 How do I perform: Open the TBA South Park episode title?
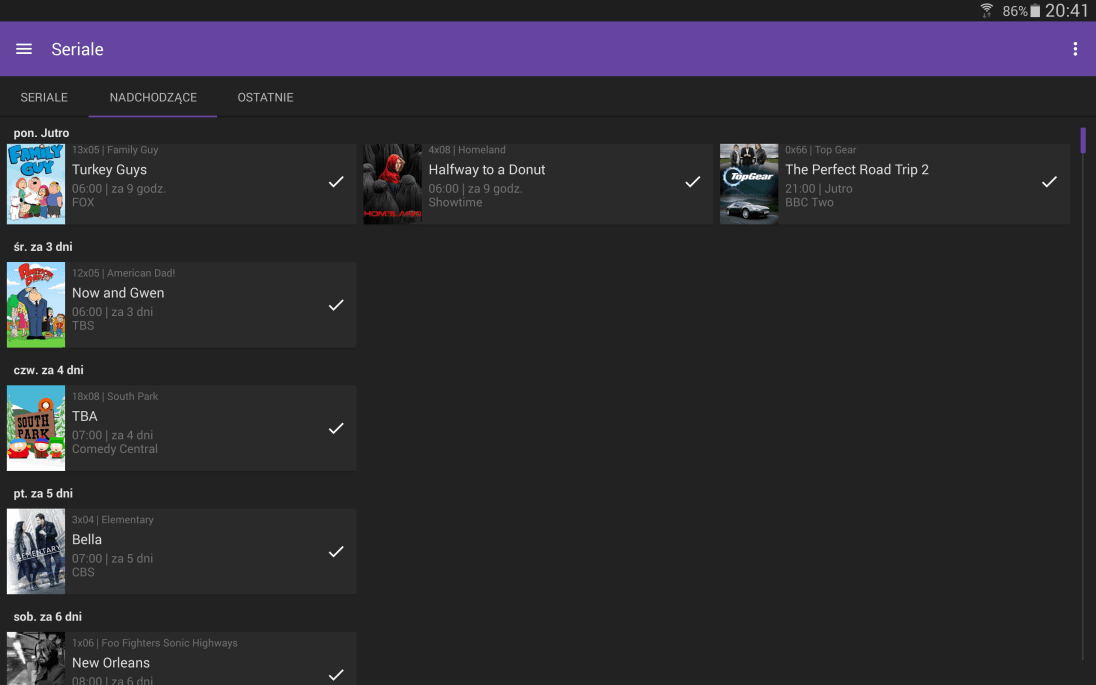(x=85, y=416)
